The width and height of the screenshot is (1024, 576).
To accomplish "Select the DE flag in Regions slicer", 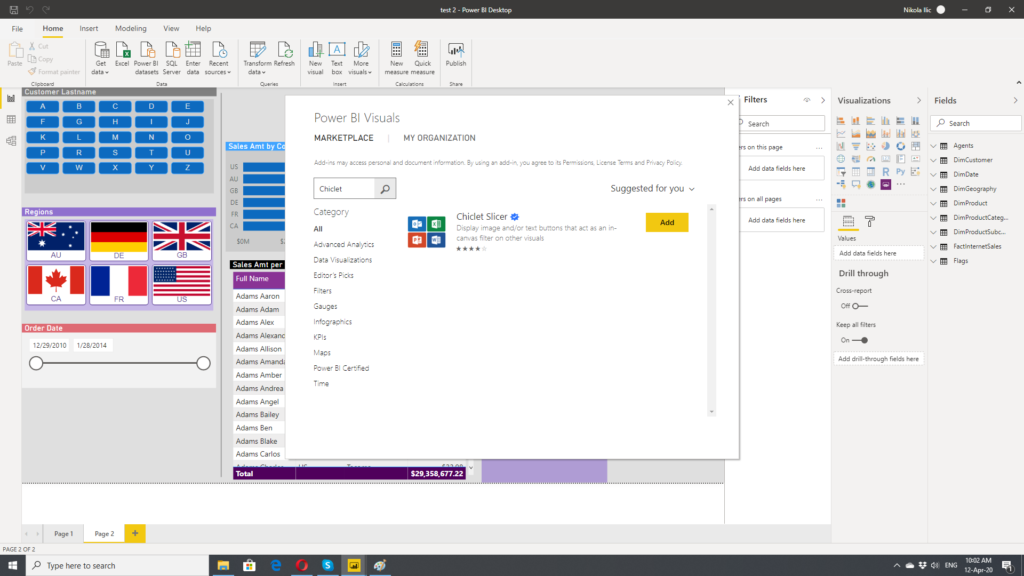I will pos(119,240).
